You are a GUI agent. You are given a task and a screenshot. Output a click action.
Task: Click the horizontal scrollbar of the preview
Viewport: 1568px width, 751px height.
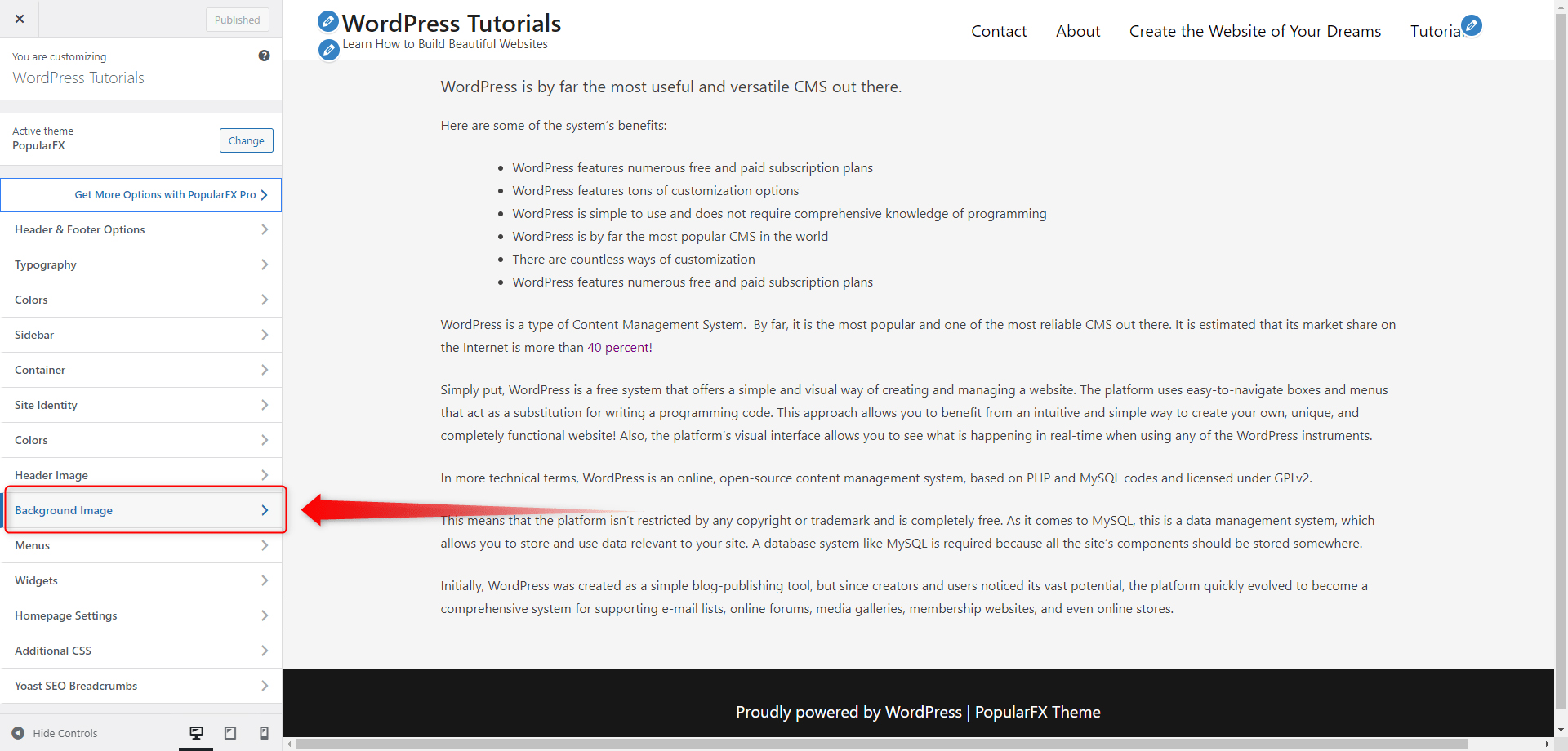click(882, 744)
